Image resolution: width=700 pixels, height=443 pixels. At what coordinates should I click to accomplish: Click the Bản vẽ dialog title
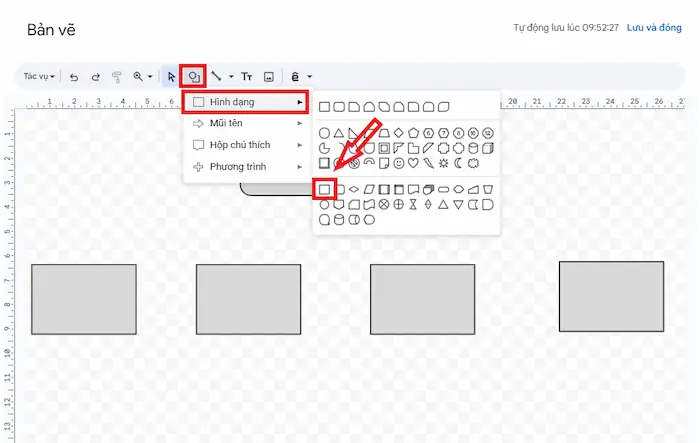coord(51,30)
